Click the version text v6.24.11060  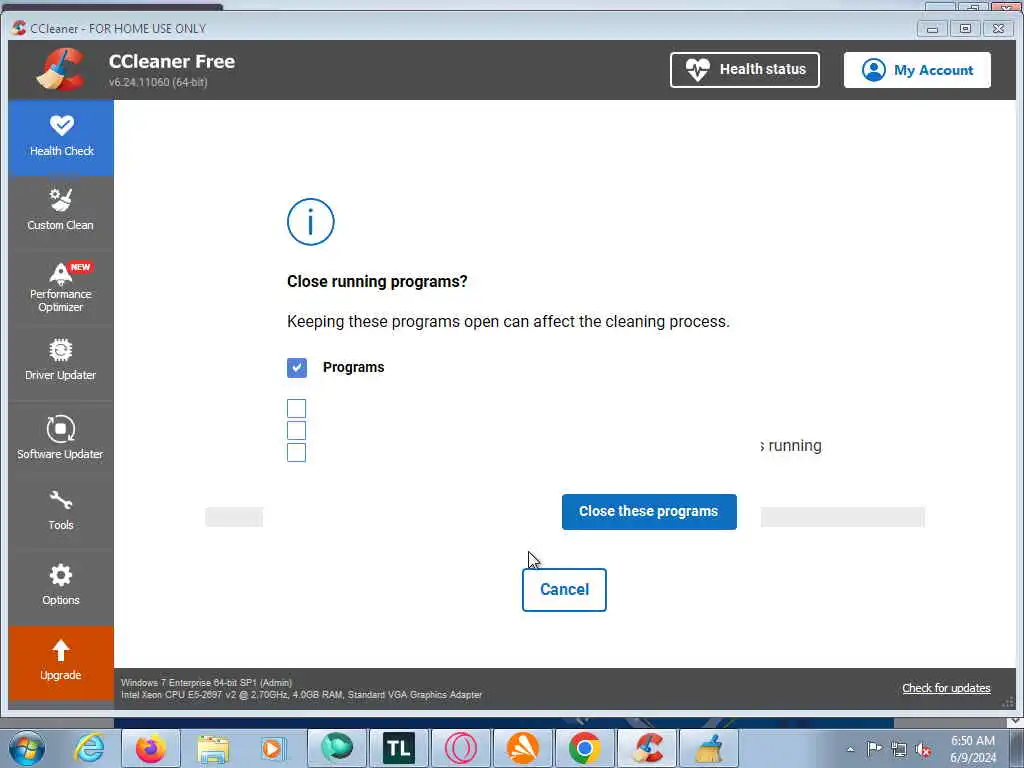click(158, 82)
